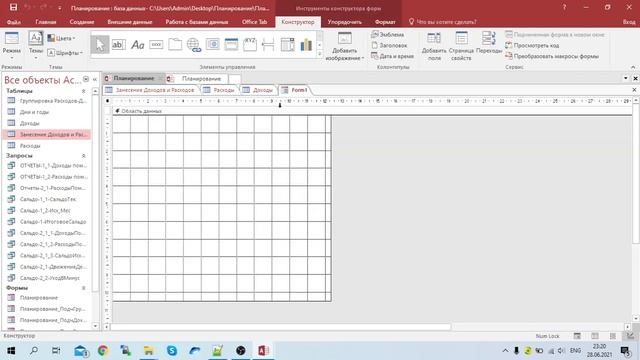
Task: Switch to Design view icon in status bar
Action: click(631, 336)
